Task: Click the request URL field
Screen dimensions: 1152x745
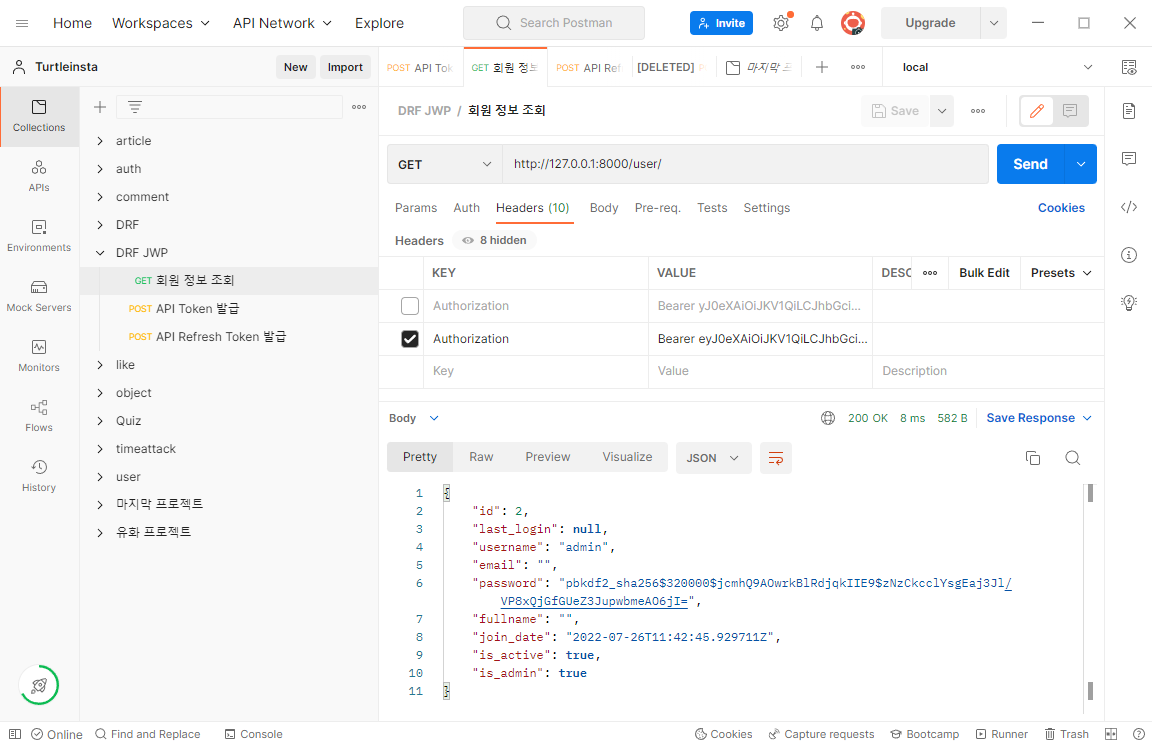Action: click(x=745, y=165)
